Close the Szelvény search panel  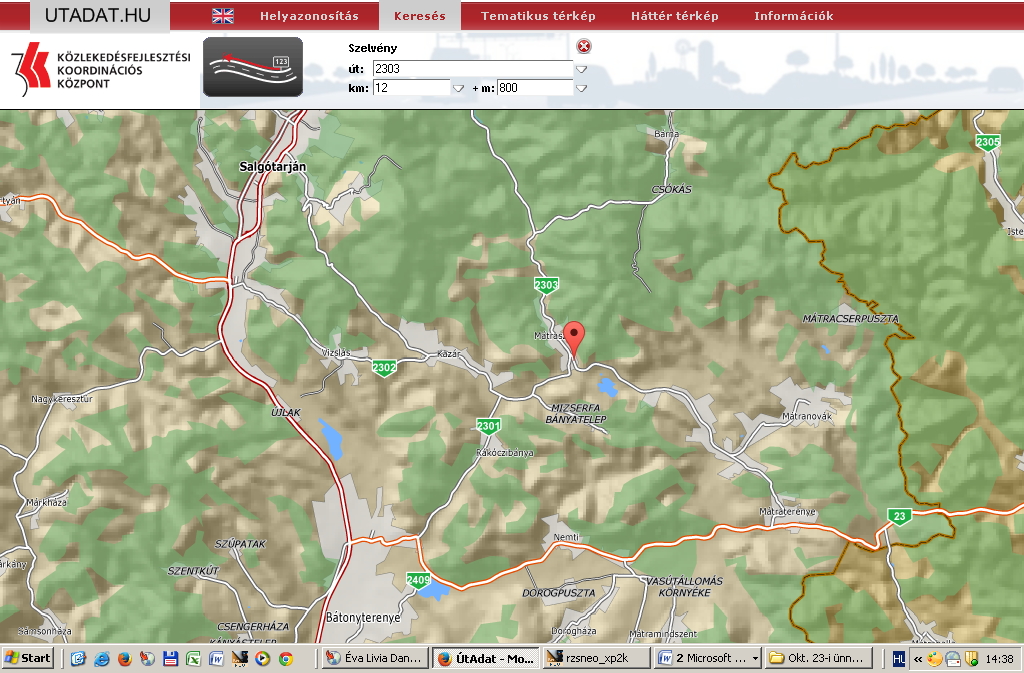point(584,47)
